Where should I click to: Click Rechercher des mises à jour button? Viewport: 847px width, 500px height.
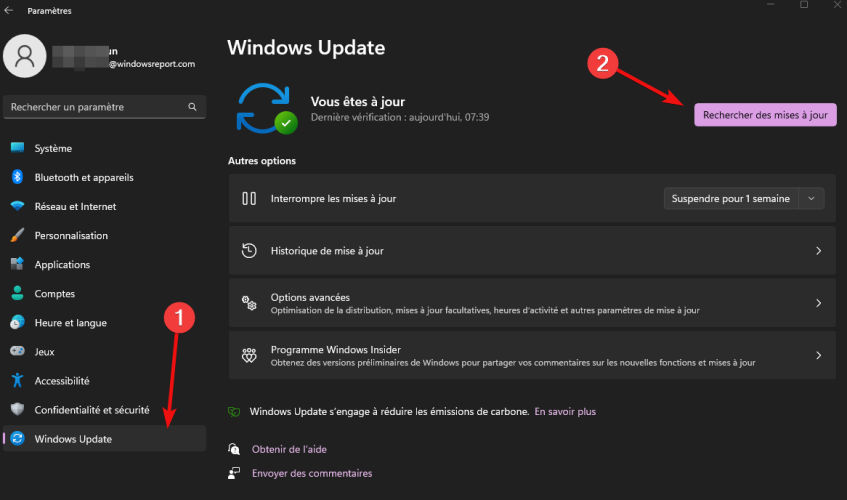tap(765, 114)
